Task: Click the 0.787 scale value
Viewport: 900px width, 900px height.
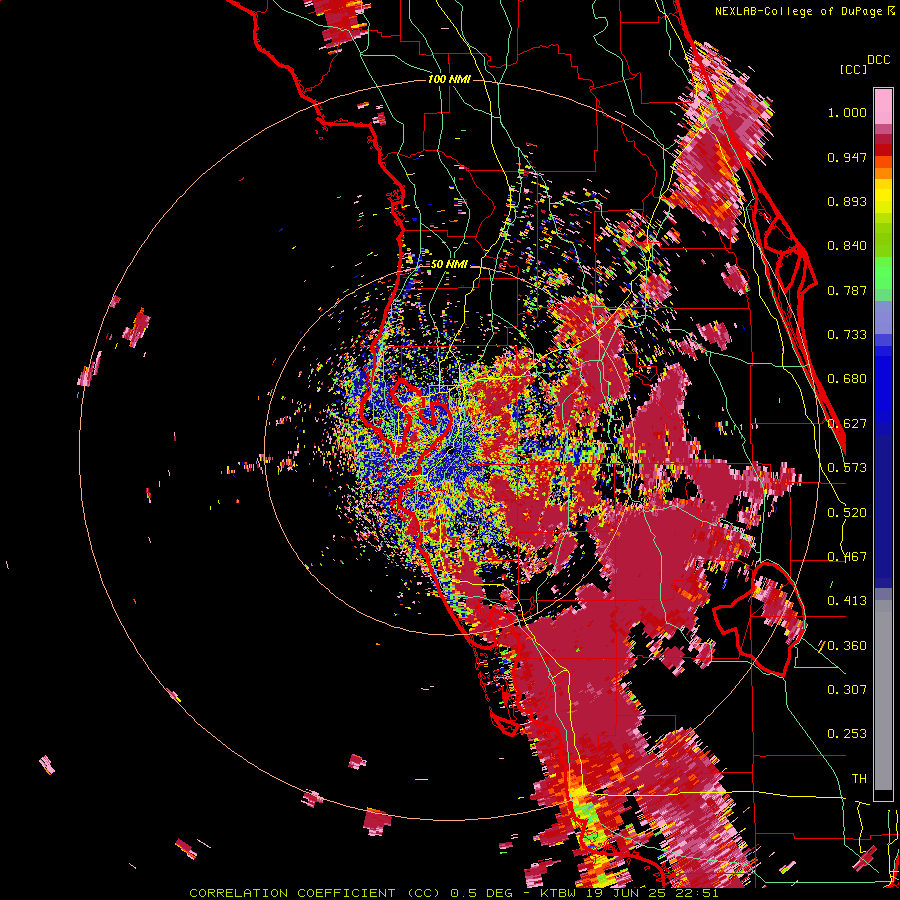Action: [847, 290]
